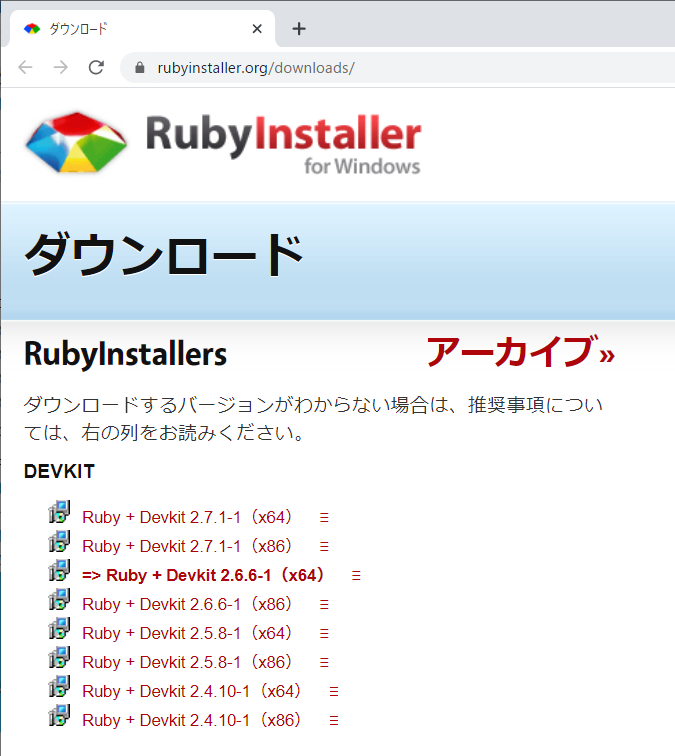
Task: Go back using the browser back arrow
Action: [25, 68]
